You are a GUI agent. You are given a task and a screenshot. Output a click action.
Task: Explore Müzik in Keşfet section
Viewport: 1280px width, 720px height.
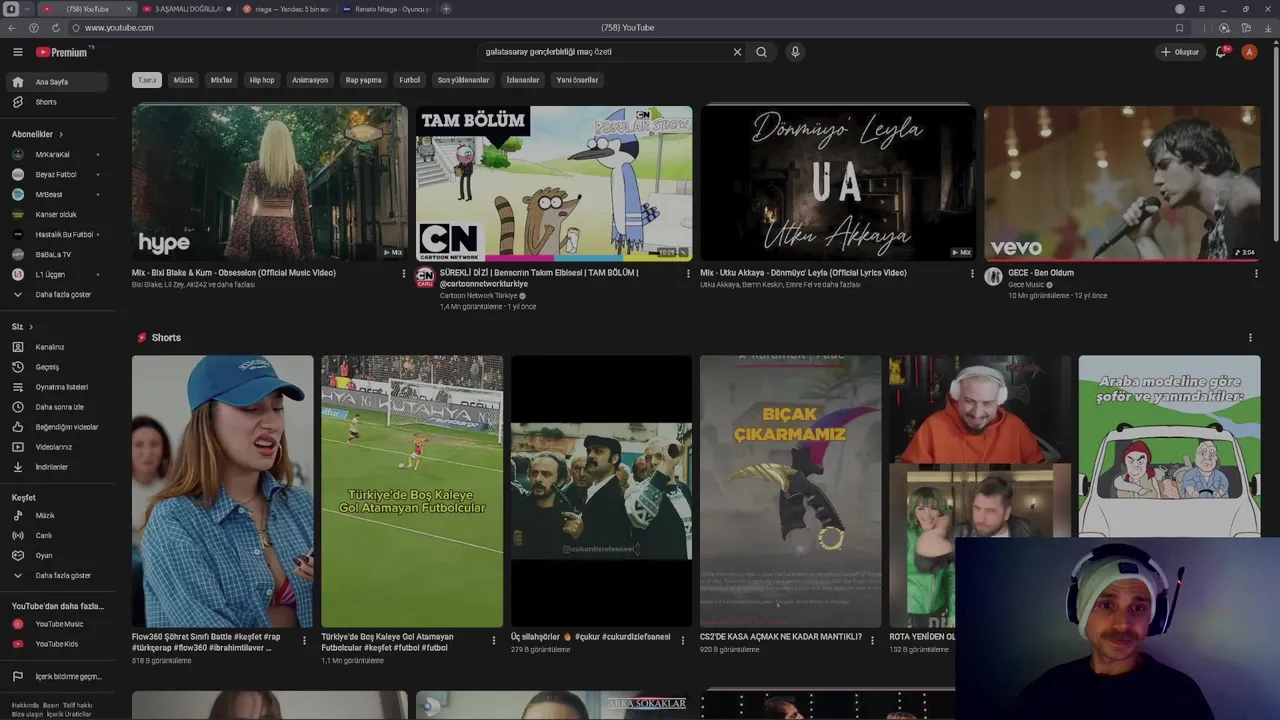58,516
